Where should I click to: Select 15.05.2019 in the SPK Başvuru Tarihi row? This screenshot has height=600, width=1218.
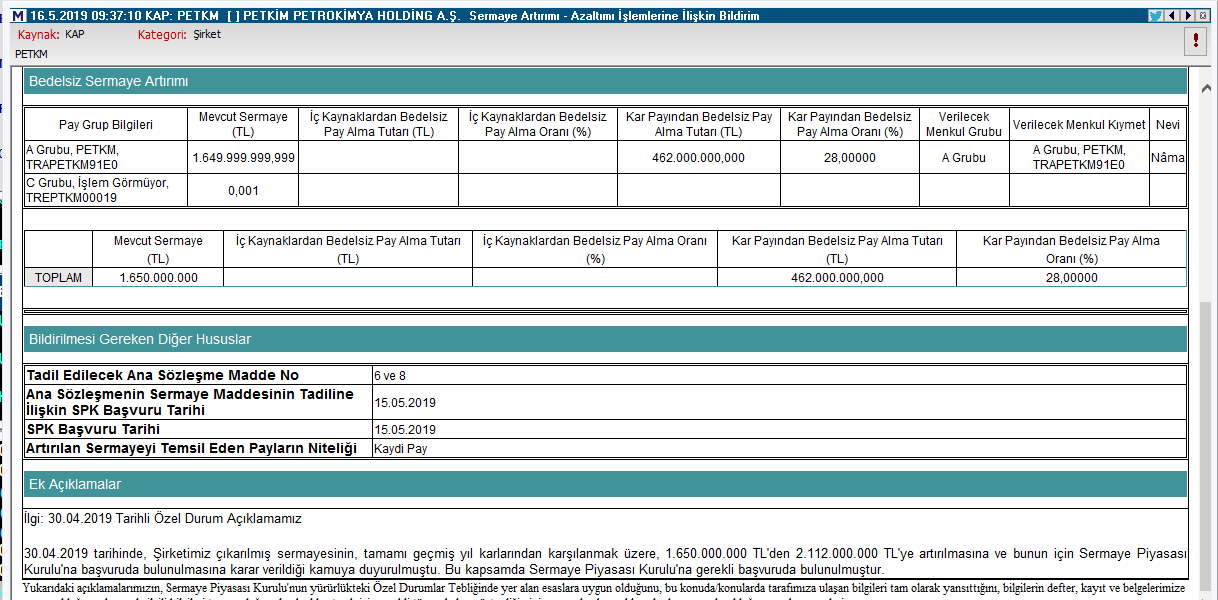coord(405,430)
